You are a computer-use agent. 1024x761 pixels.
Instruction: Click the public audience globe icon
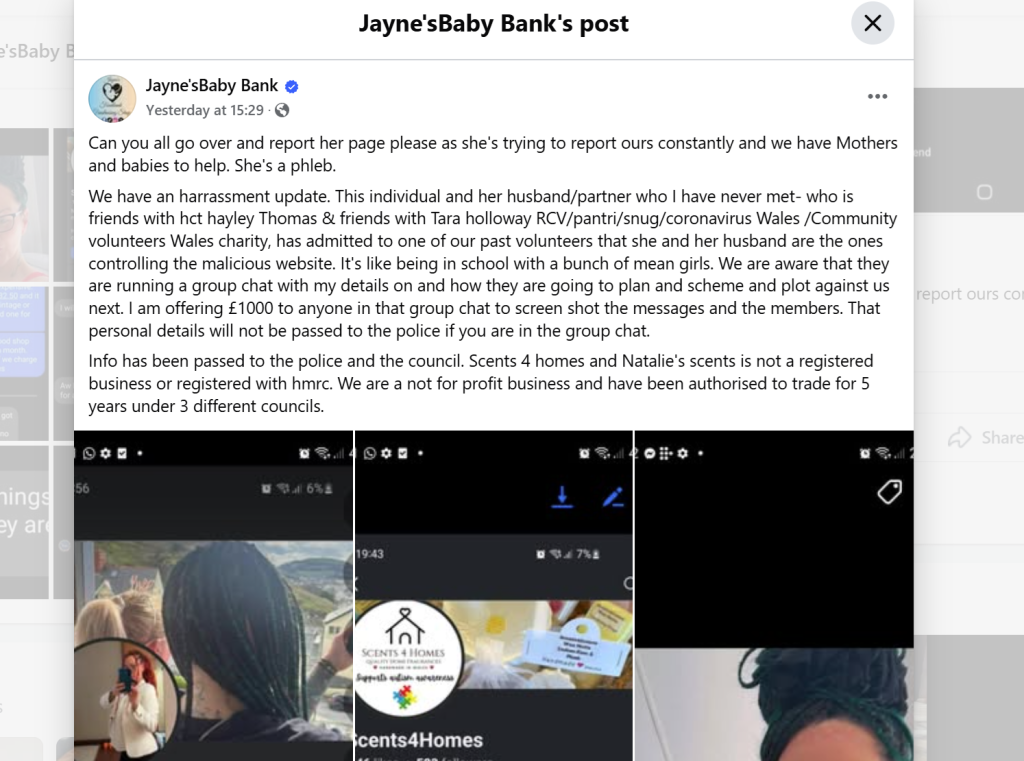[x=282, y=110]
